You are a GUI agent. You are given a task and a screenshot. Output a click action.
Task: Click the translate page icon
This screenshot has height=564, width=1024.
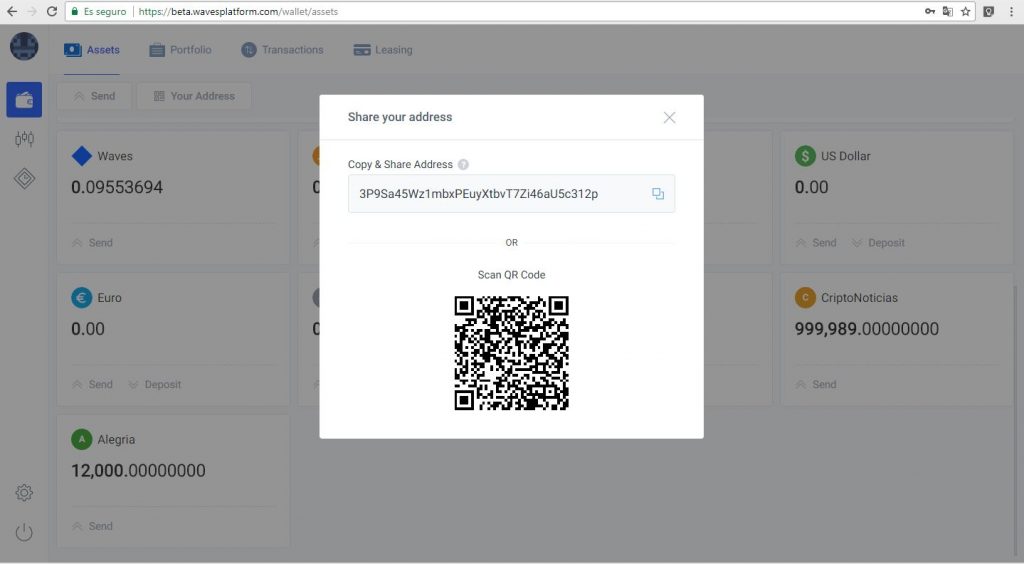point(948,11)
